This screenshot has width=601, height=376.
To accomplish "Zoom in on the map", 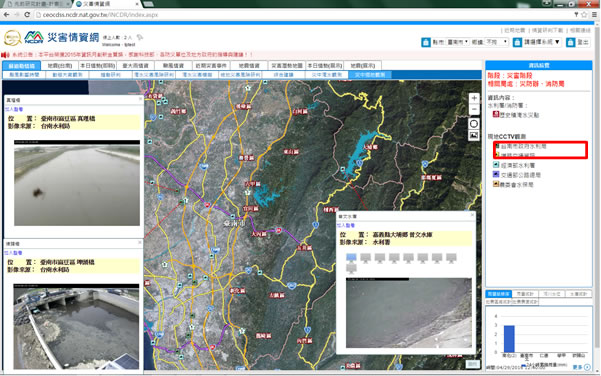I will (x=474, y=98).
